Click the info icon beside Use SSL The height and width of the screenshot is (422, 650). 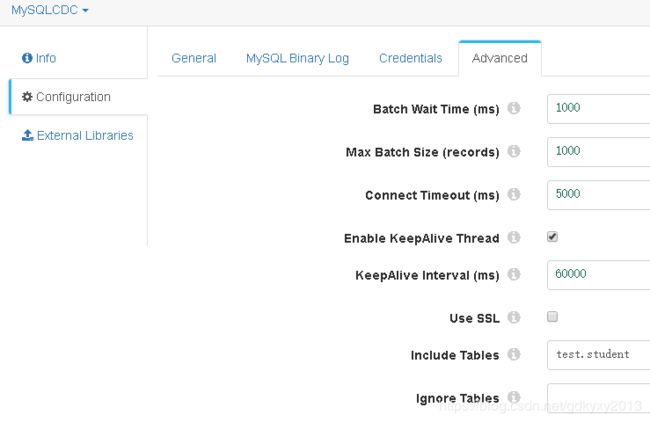point(514,318)
